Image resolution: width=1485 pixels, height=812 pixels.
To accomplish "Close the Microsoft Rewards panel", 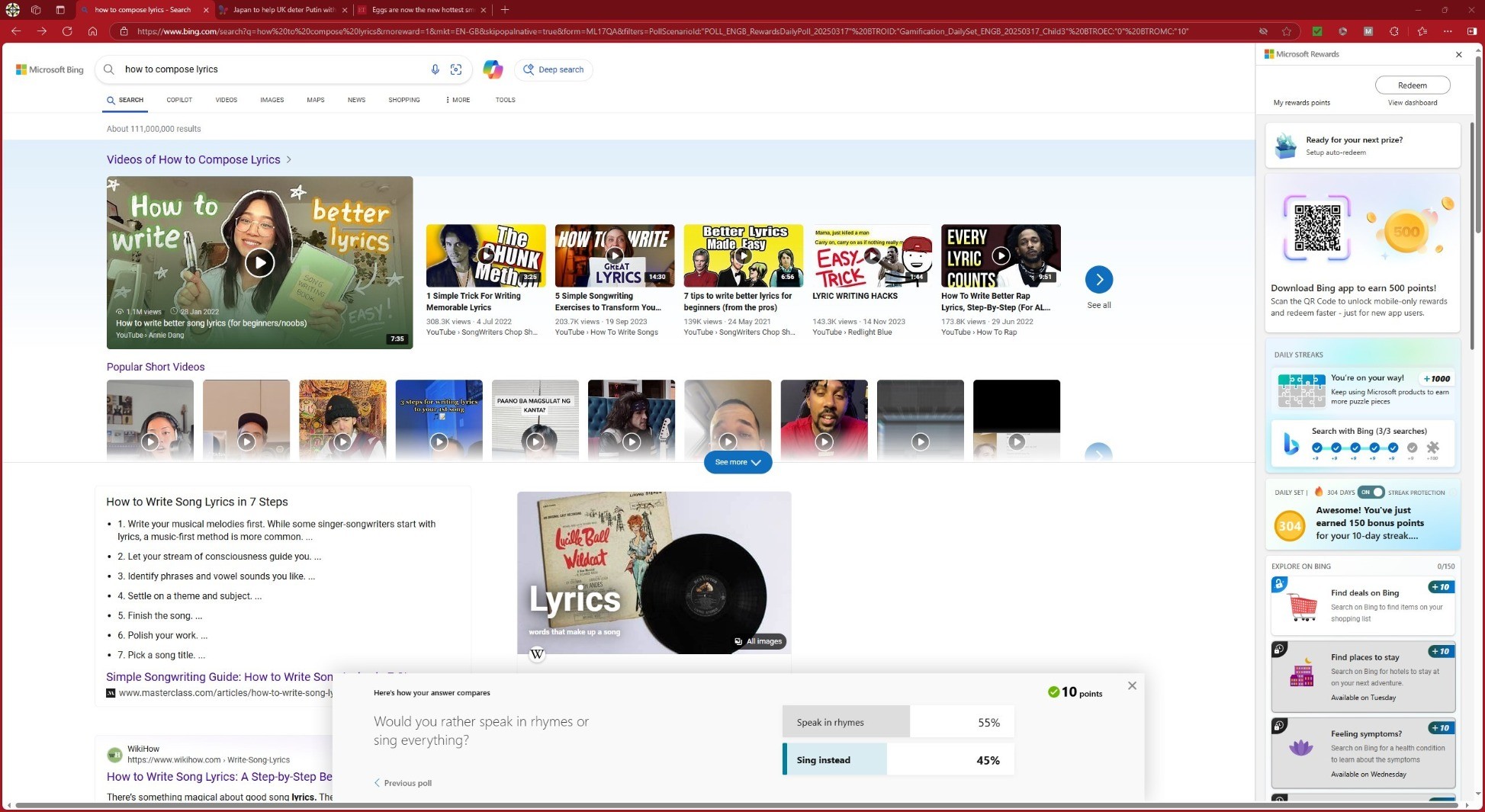I will tap(1458, 54).
